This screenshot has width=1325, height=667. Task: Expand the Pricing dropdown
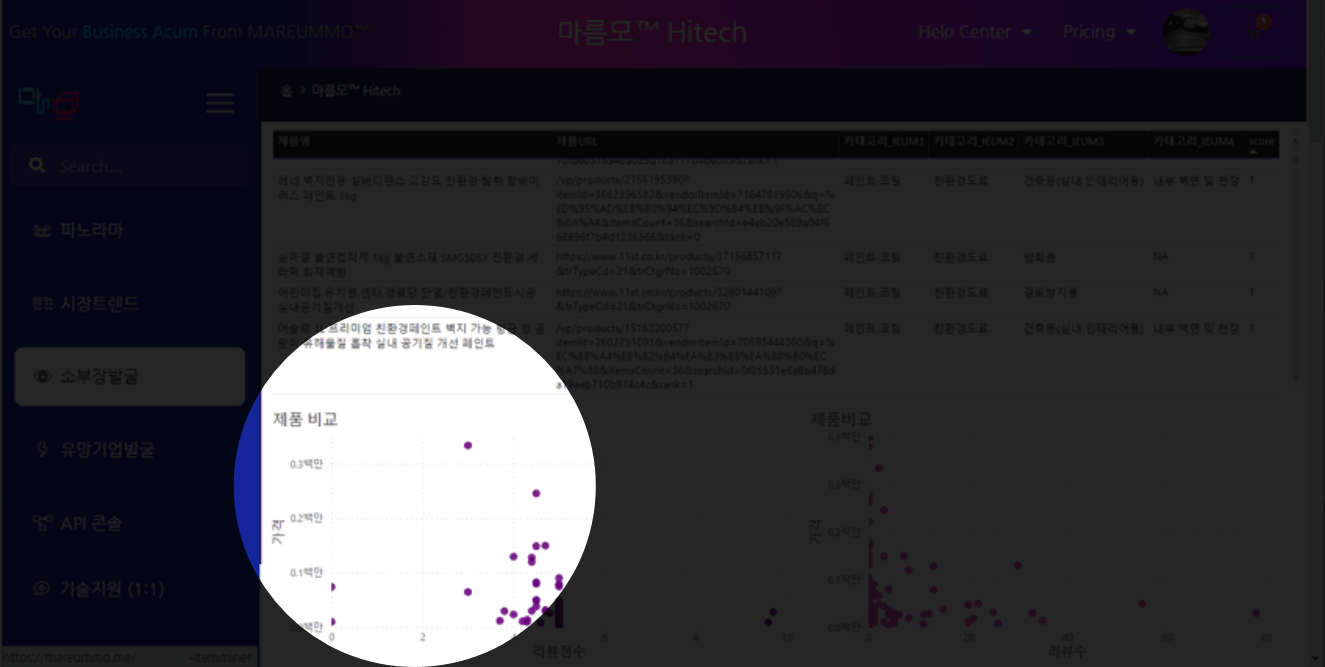[x=1099, y=32]
